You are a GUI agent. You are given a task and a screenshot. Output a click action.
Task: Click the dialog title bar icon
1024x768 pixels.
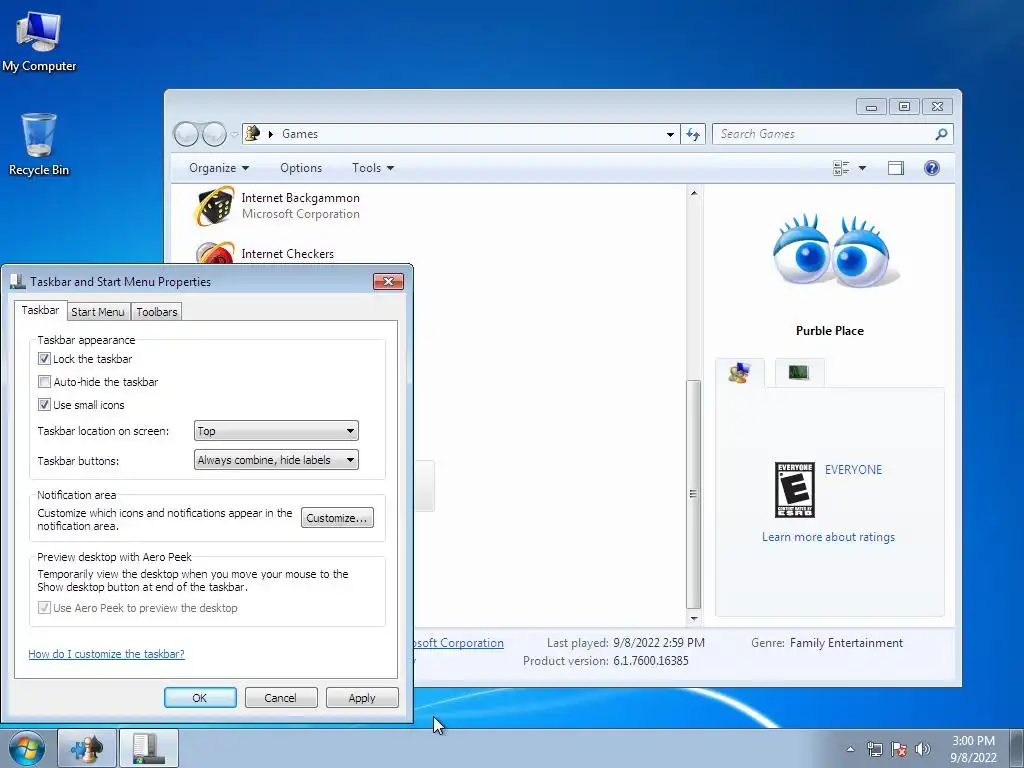tap(18, 281)
